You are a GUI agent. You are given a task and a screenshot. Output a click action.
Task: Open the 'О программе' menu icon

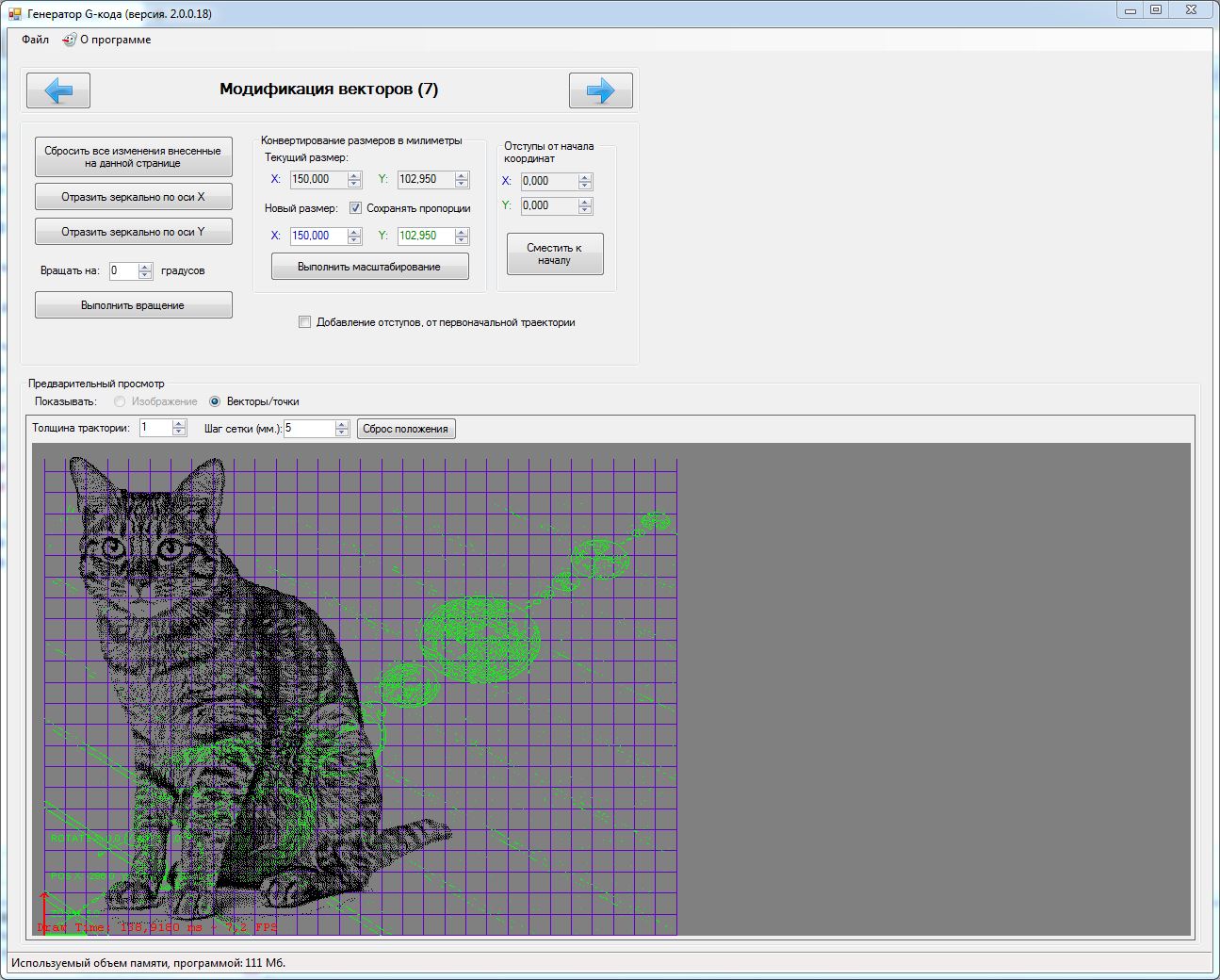coord(69,40)
